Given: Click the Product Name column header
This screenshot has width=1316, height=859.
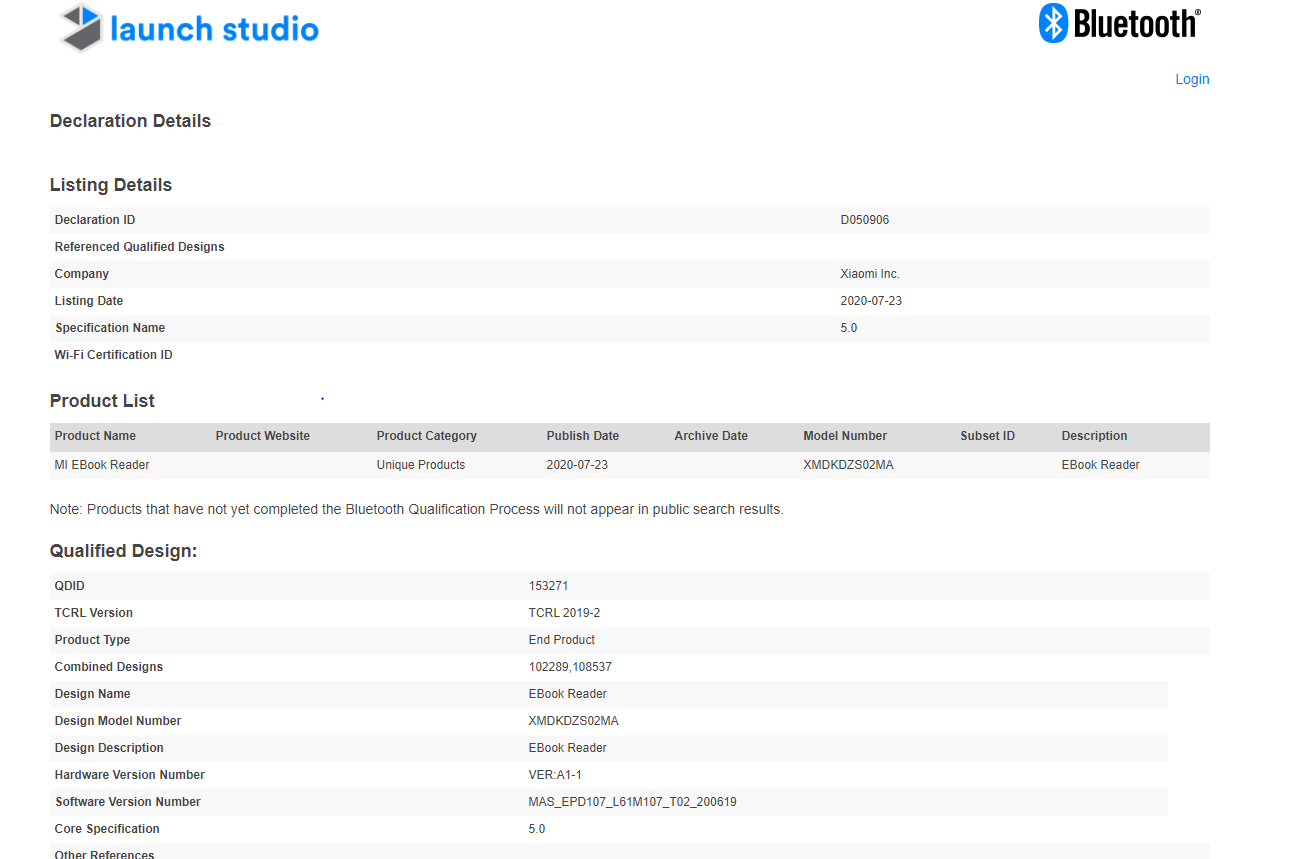Looking at the screenshot, I should (x=95, y=436).
